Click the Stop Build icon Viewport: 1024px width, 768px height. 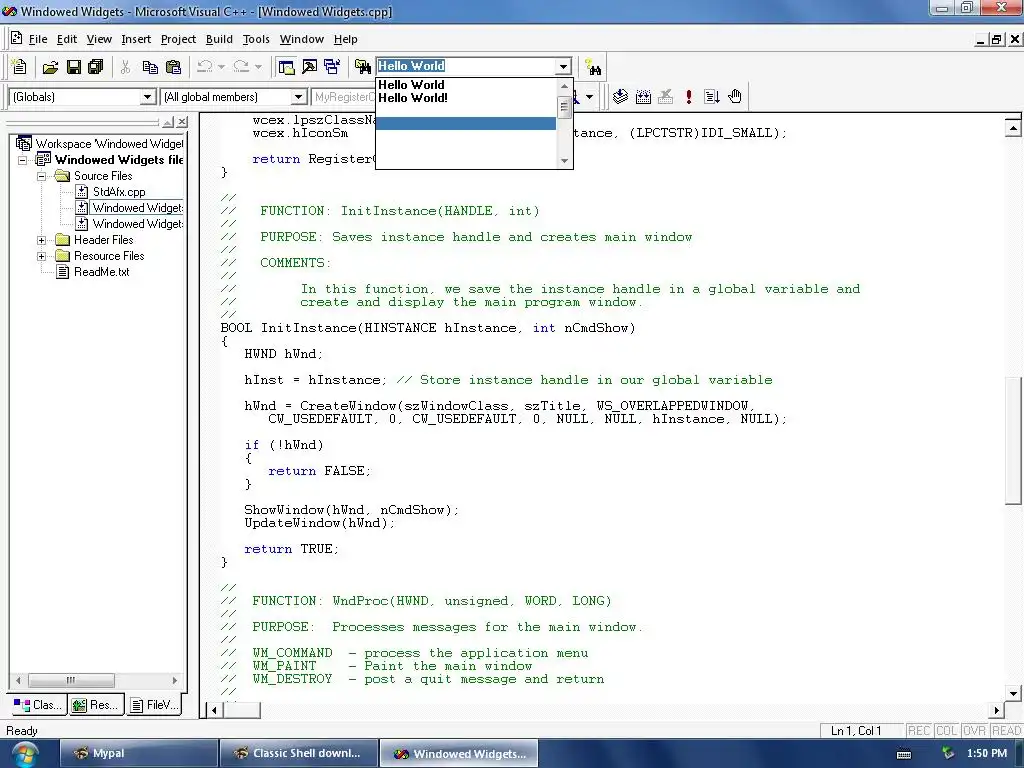[x=665, y=97]
